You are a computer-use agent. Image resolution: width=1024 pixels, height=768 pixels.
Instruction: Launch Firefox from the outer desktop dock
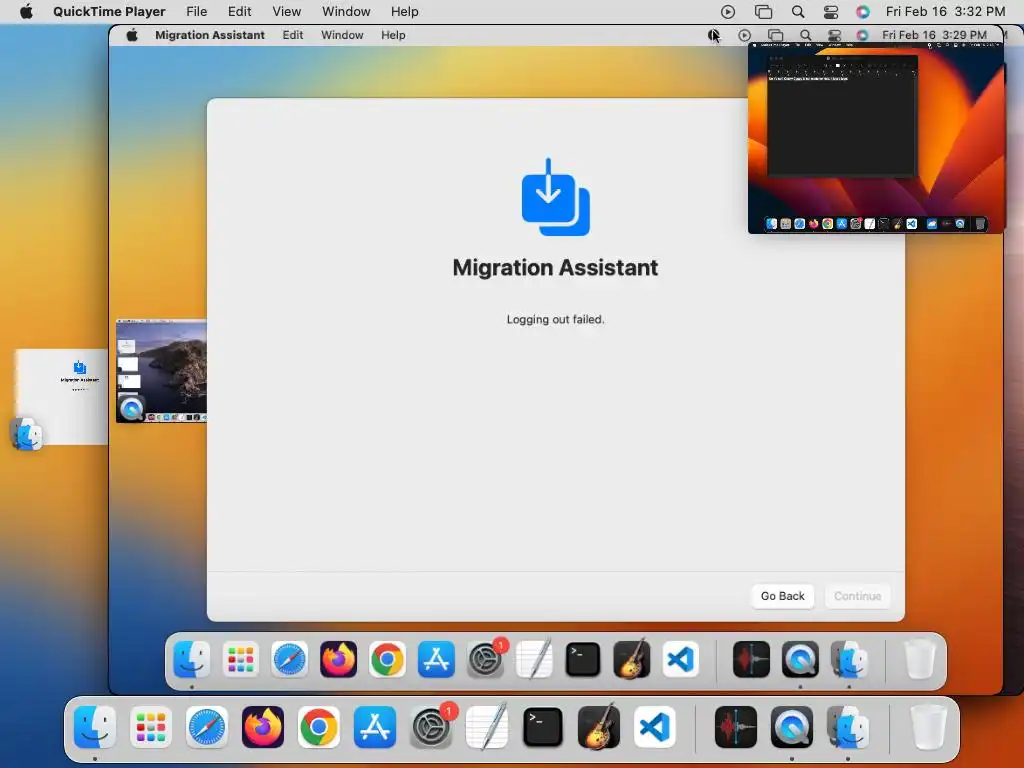pyautogui.click(x=263, y=727)
